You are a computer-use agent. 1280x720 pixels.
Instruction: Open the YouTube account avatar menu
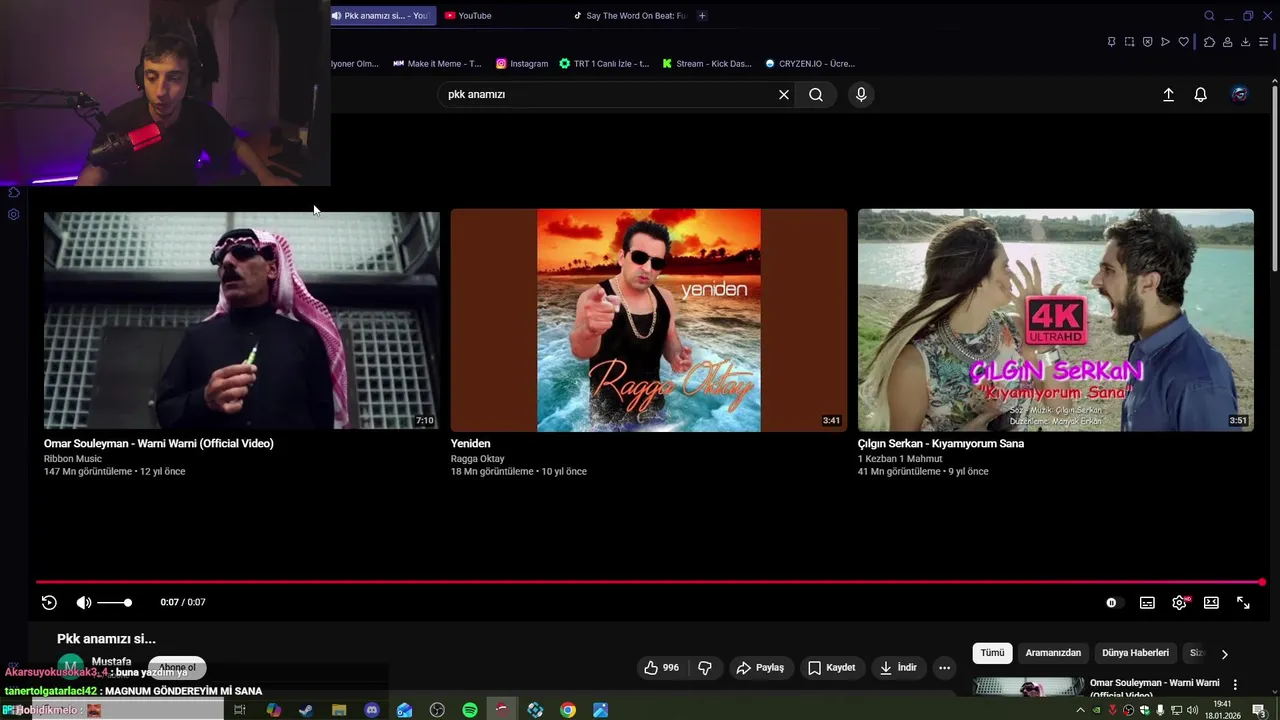(x=1240, y=94)
